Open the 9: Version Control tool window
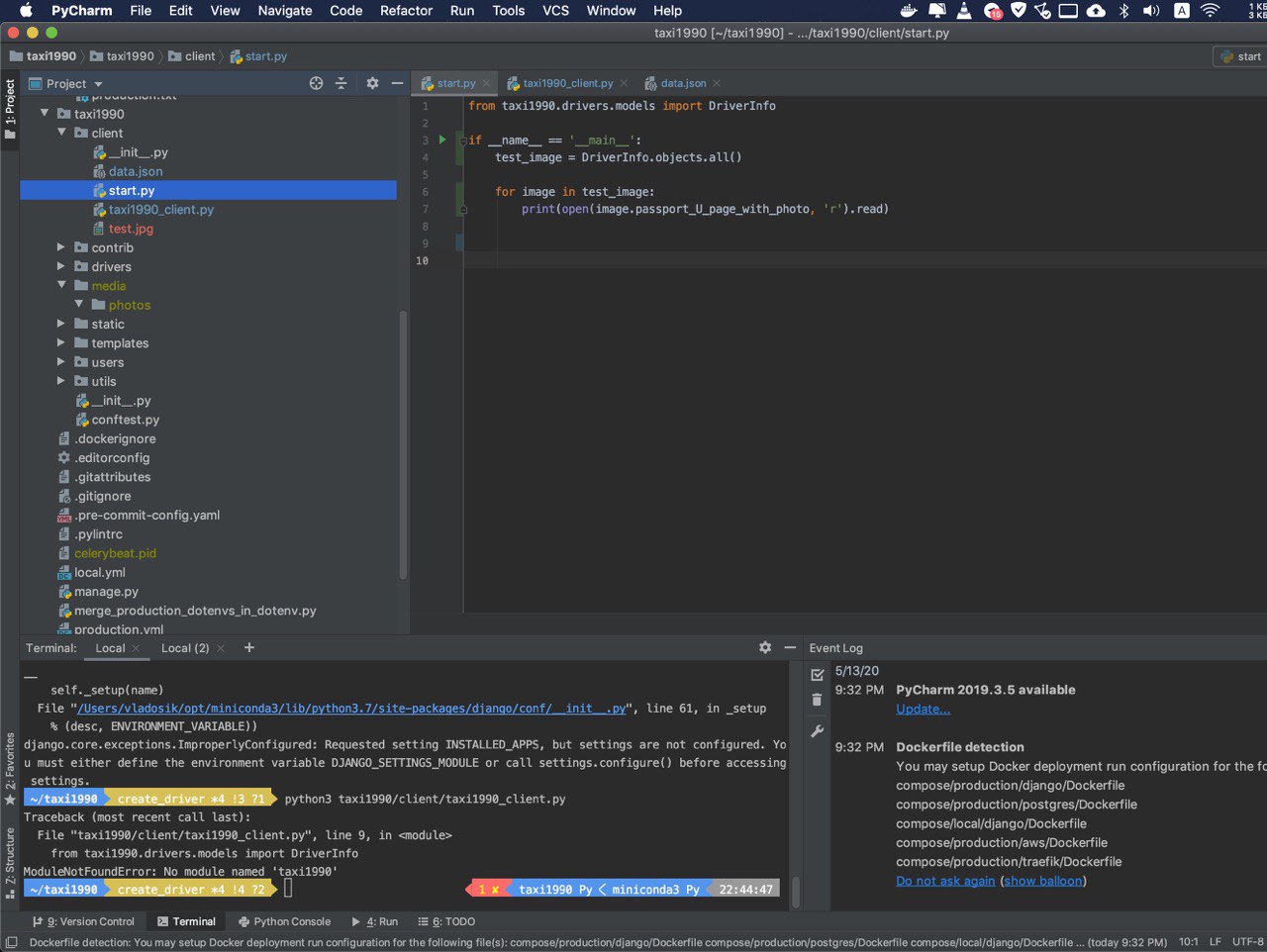1267x952 pixels. 83,921
